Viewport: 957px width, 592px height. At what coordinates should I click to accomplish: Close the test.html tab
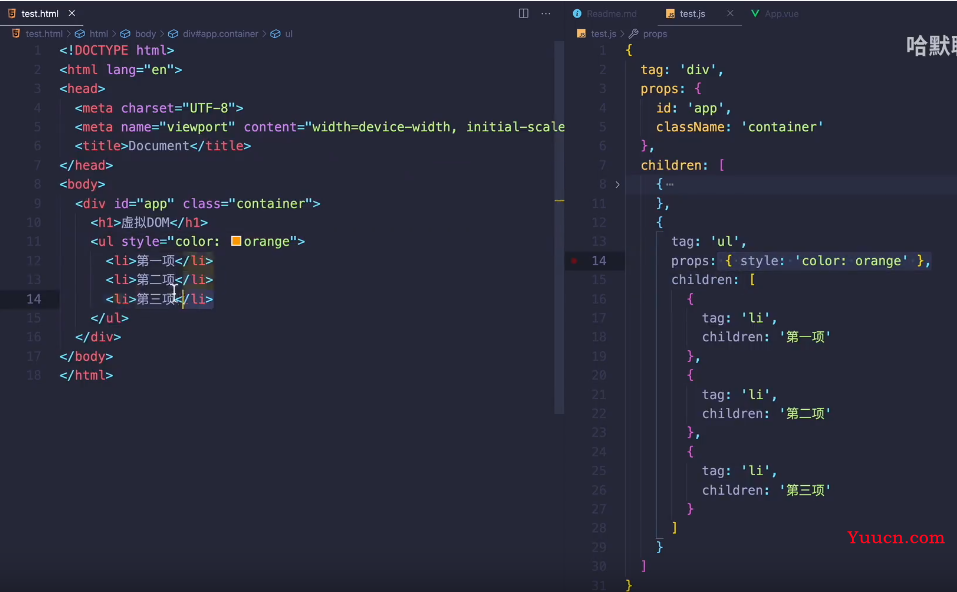click(72, 13)
